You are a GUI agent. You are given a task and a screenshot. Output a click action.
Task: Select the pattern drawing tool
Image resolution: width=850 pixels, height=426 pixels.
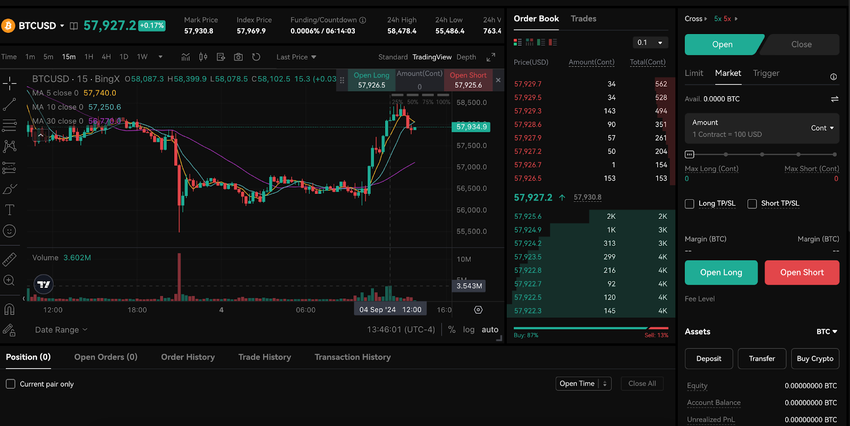point(10,146)
